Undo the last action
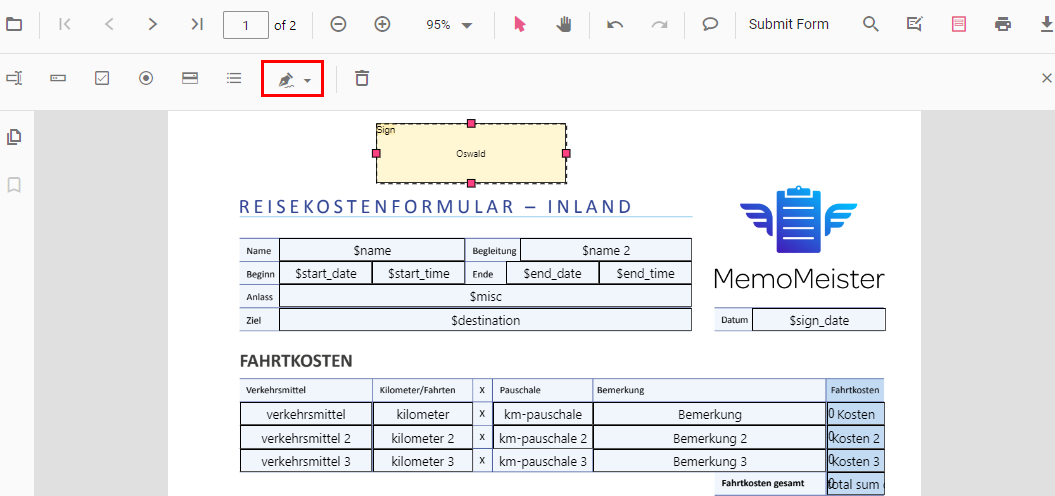Screen dimensions: 1055x496 tap(615, 25)
